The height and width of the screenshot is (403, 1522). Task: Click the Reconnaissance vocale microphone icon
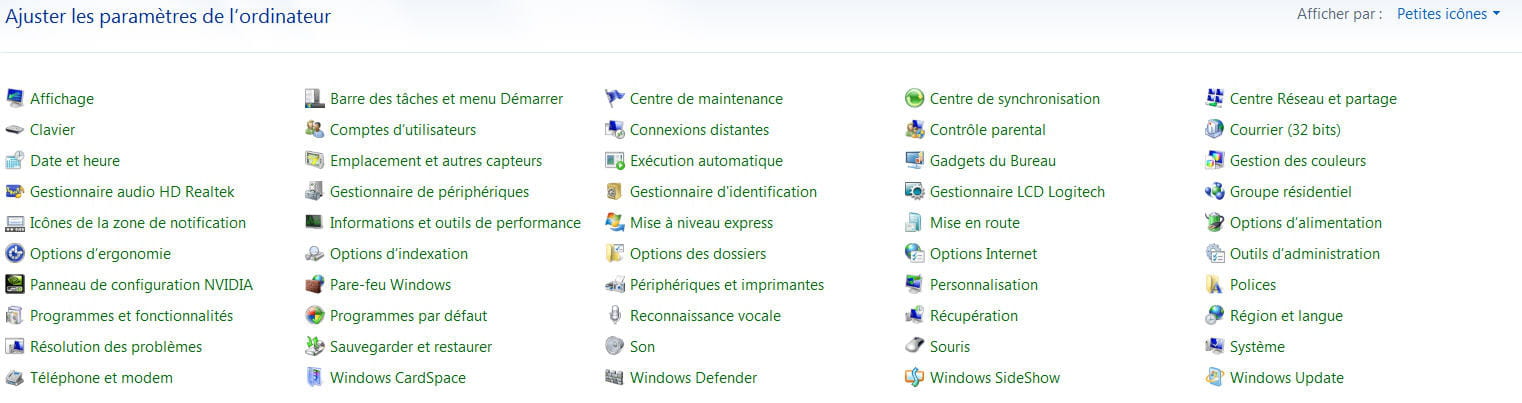(615, 316)
